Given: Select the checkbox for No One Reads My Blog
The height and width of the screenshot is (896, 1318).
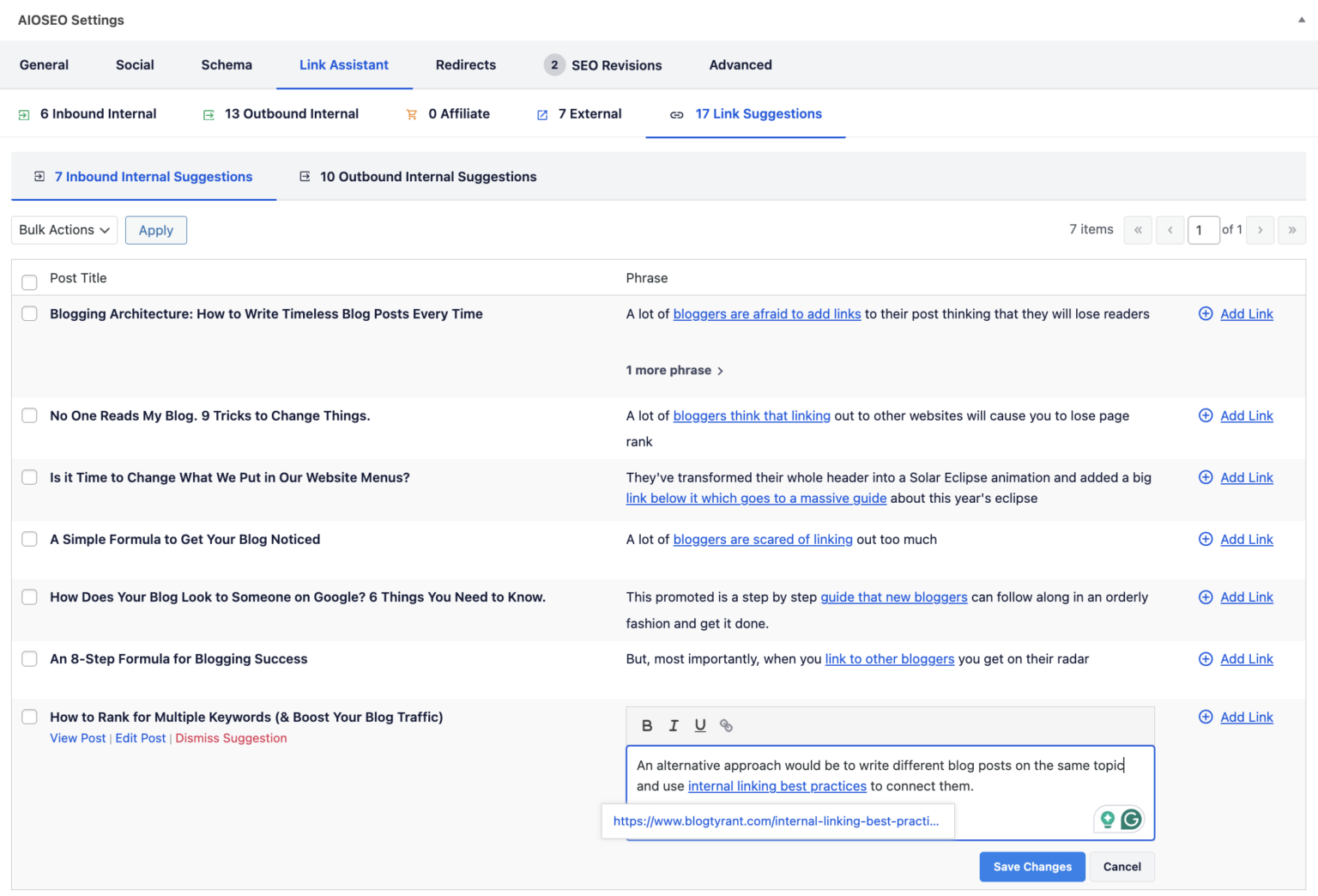Looking at the screenshot, I should pos(29,415).
